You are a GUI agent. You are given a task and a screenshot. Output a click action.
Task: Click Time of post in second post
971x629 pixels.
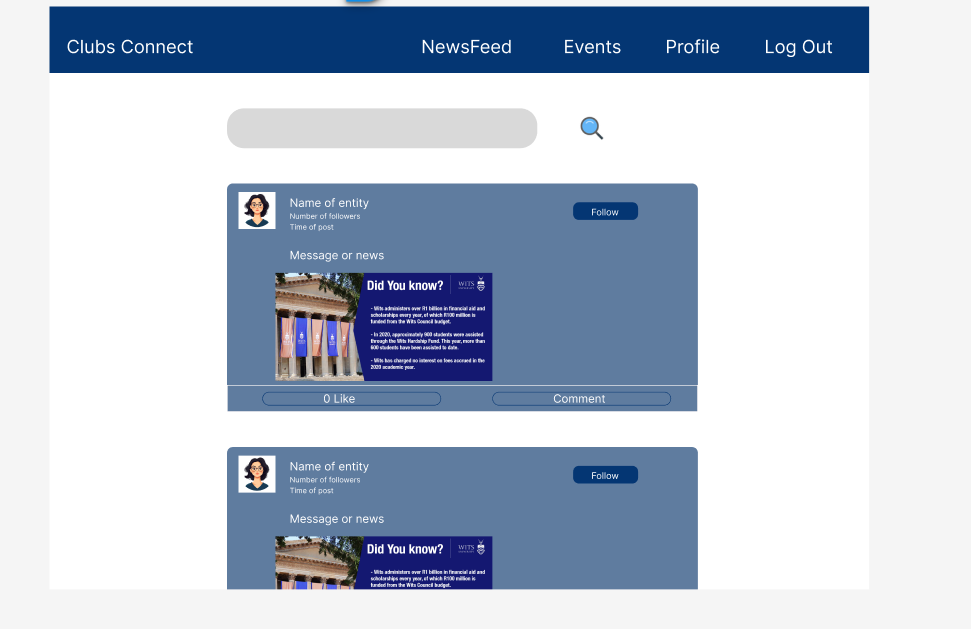[x=311, y=491]
